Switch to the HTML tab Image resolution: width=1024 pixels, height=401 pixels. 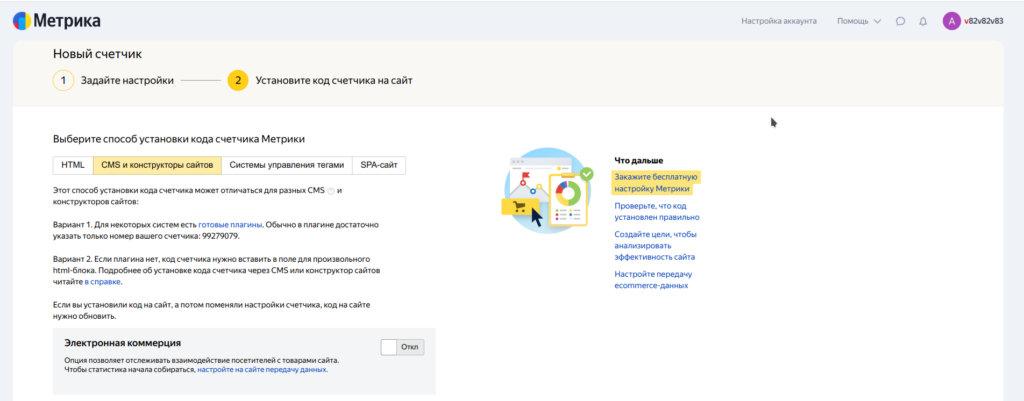click(x=73, y=165)
